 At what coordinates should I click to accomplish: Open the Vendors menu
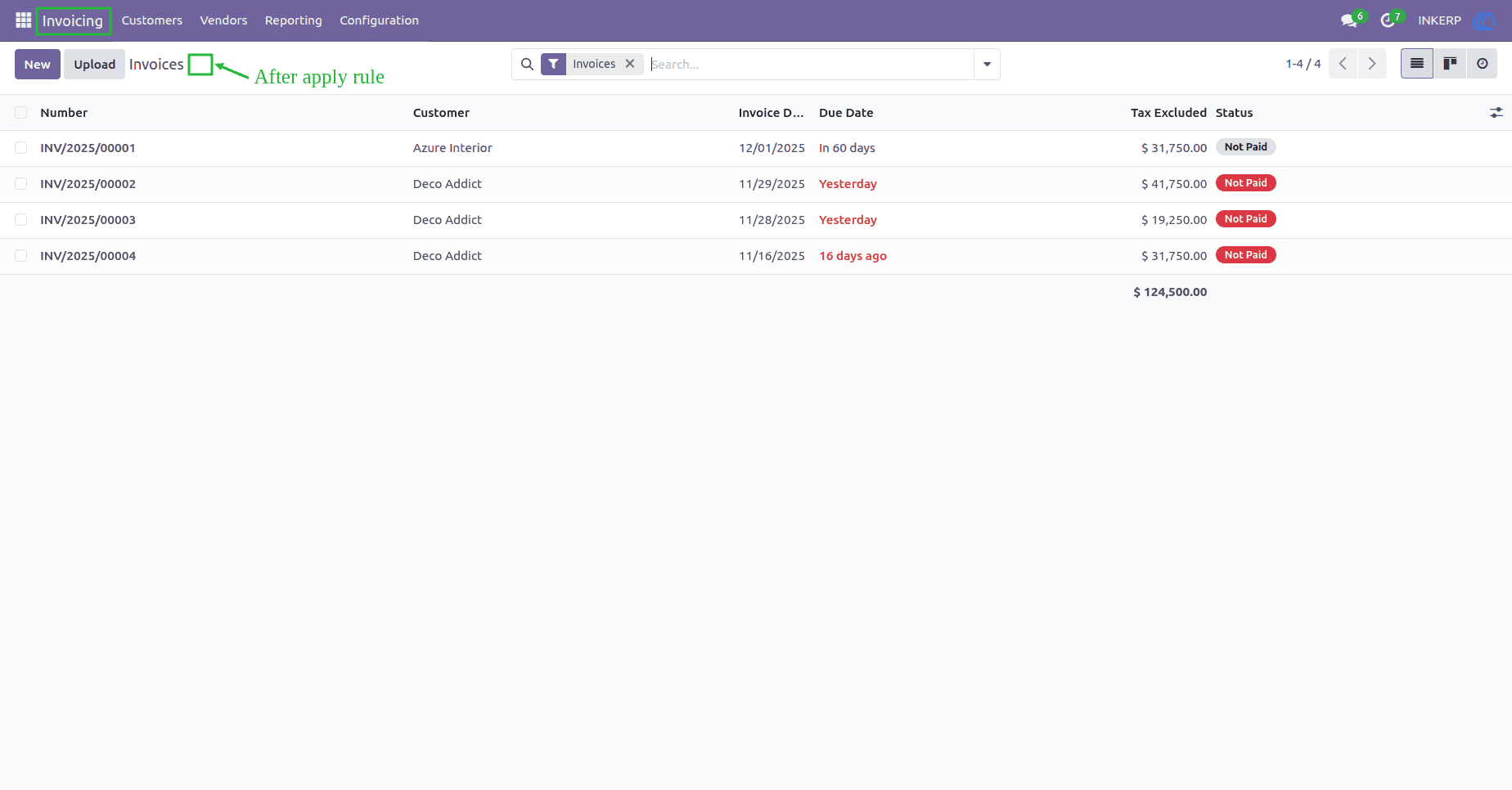tap(223, 20)
